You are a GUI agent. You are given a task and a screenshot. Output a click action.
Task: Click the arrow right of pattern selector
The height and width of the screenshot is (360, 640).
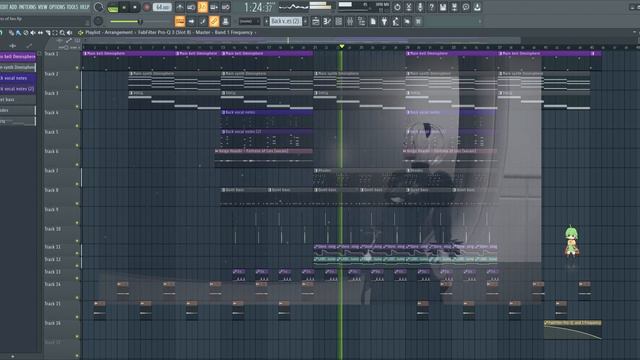pos(305,21)
